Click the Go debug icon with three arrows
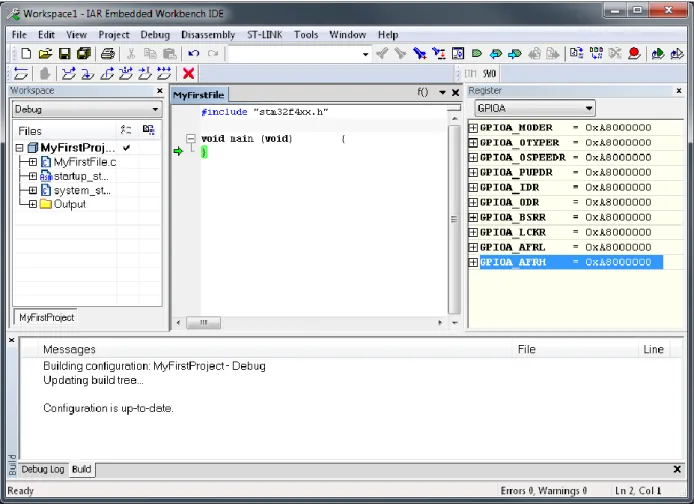This screenshot has height=504, width=694. pyautogui.click(x=164, y=73)
